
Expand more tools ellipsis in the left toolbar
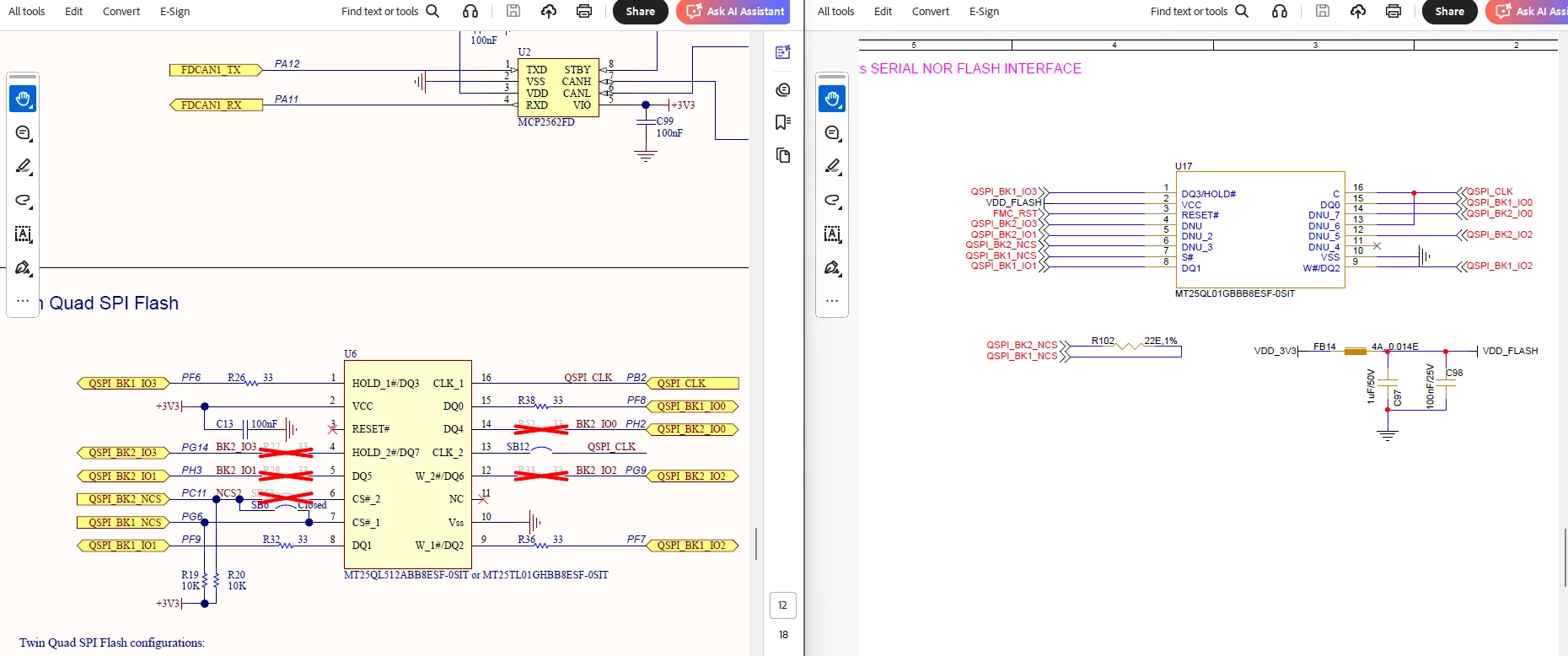pyautogui.click(x=23, y=300)
